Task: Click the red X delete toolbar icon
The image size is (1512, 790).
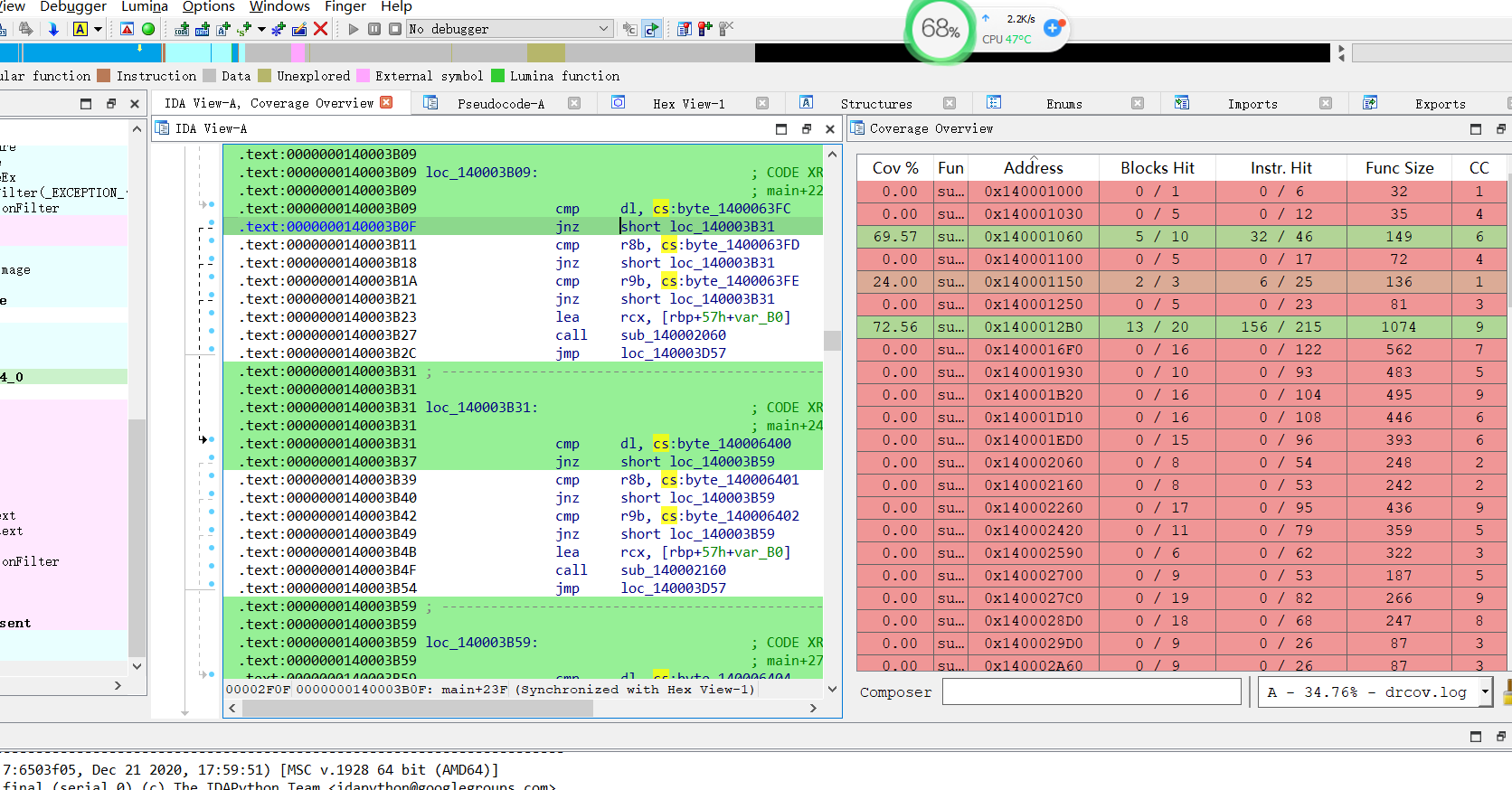Action: tap(320, 29)
